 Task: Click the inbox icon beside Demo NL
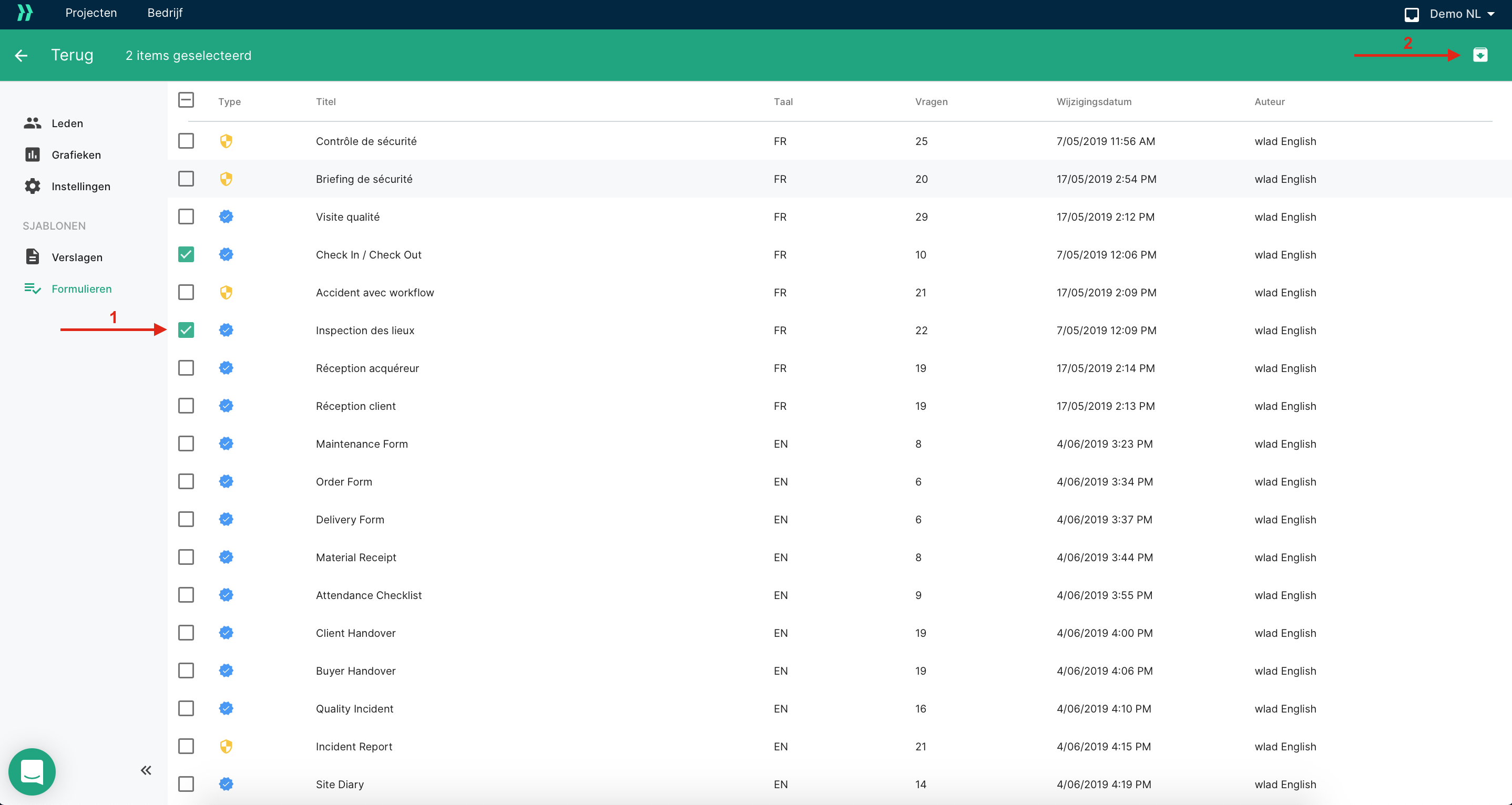tap(1412, 14)
